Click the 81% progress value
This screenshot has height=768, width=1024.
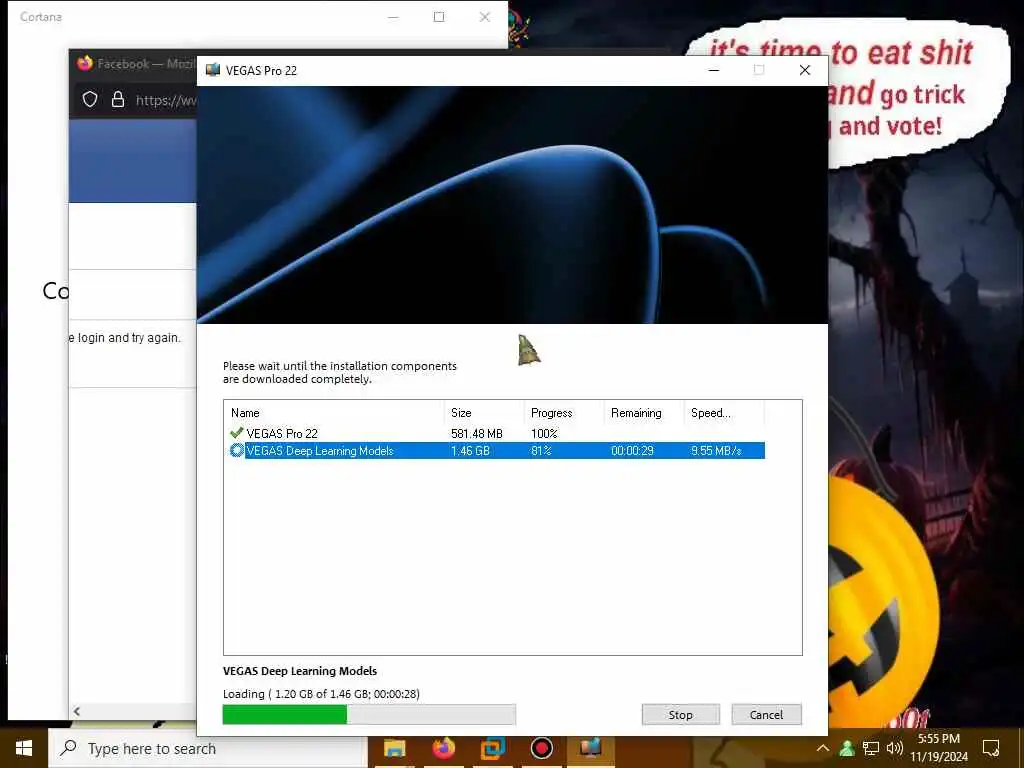541,451
